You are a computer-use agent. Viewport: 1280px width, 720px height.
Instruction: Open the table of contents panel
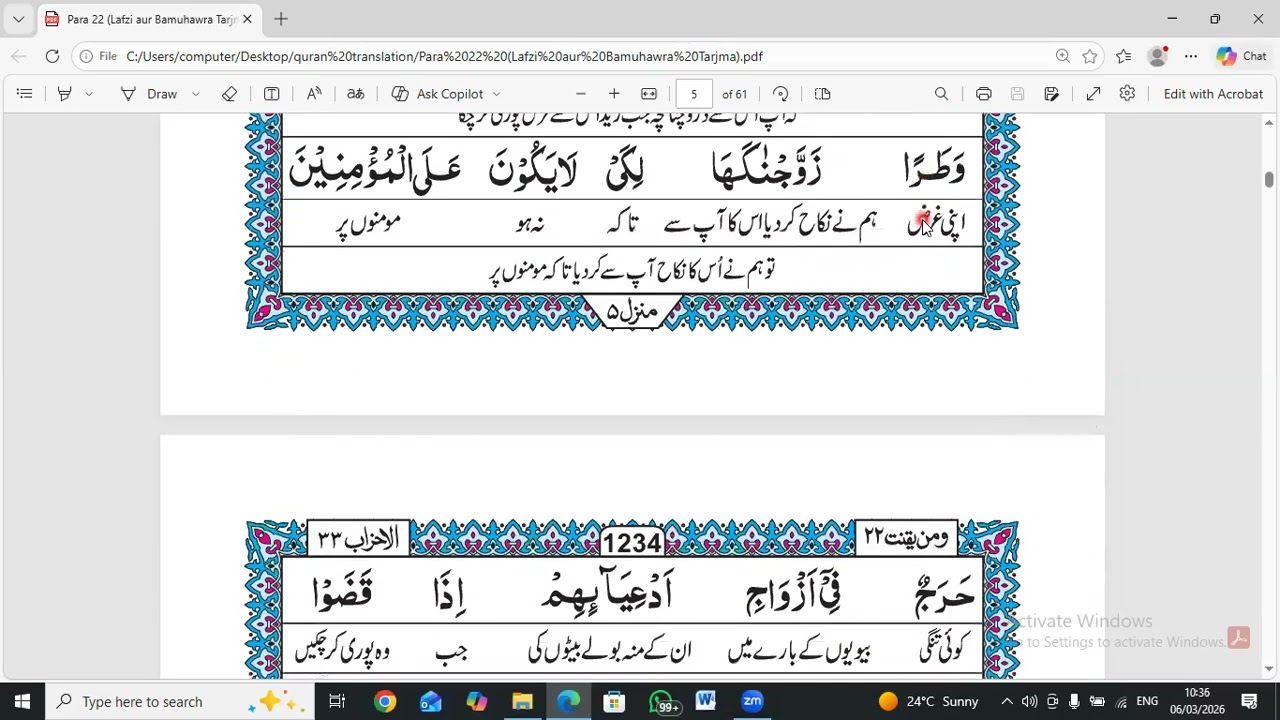pyautogui.click(x=25, y=94)
